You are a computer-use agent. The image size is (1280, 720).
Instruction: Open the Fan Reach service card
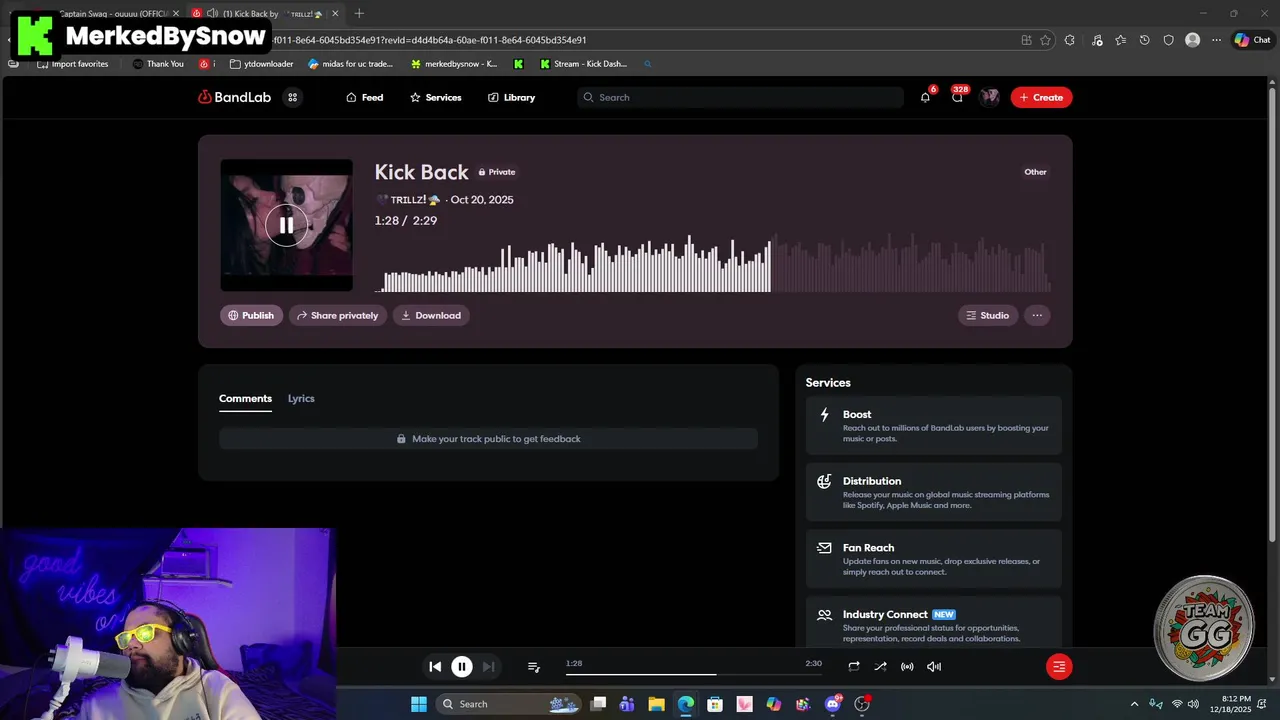coord(934,559)
